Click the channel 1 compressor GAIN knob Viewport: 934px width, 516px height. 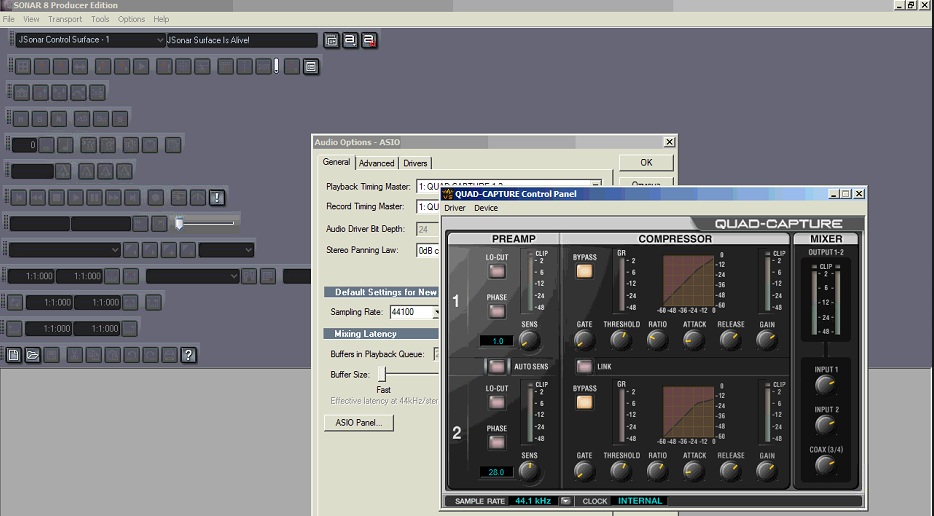point(767,341)
